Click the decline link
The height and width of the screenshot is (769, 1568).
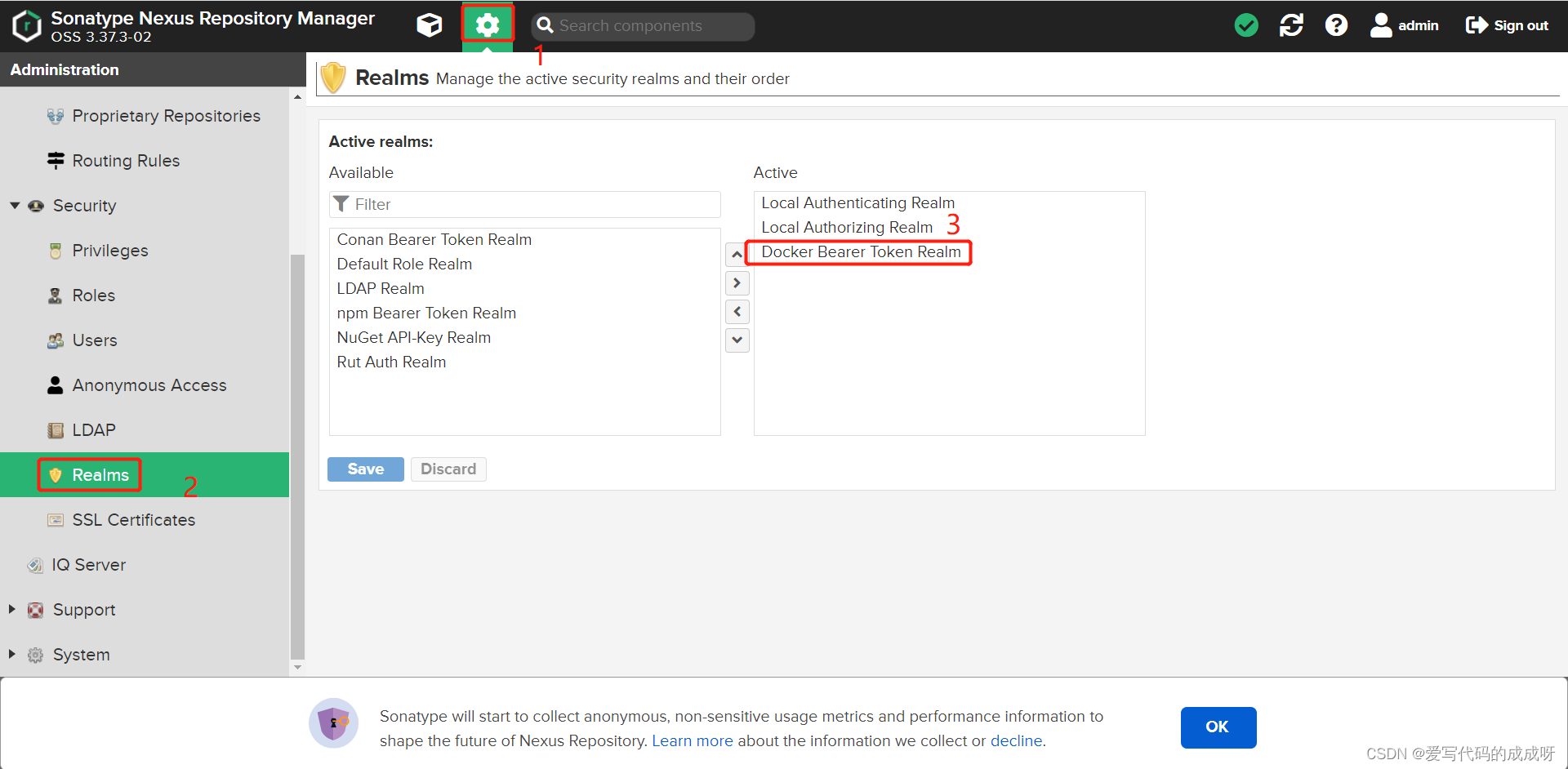pos(1016,740)
